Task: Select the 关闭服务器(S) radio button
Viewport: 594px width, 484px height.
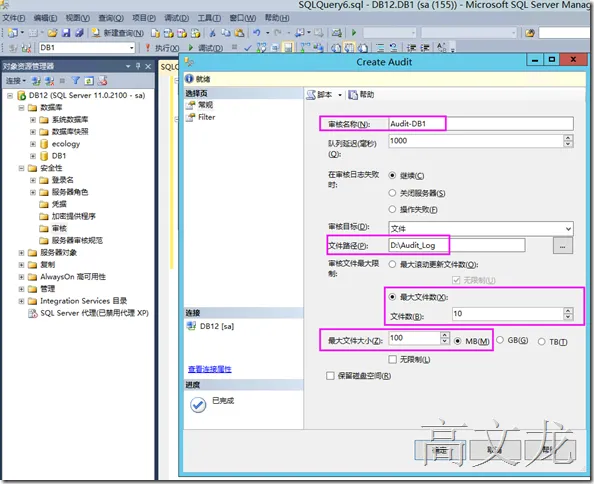Action: tap(392, 193)
